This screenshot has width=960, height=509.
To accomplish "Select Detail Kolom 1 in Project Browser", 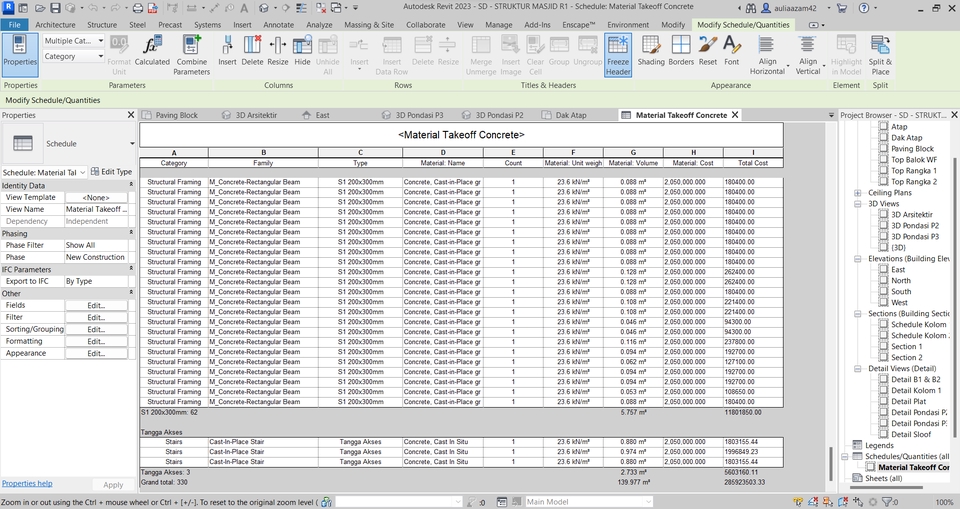I will click(x=916, y=391).
